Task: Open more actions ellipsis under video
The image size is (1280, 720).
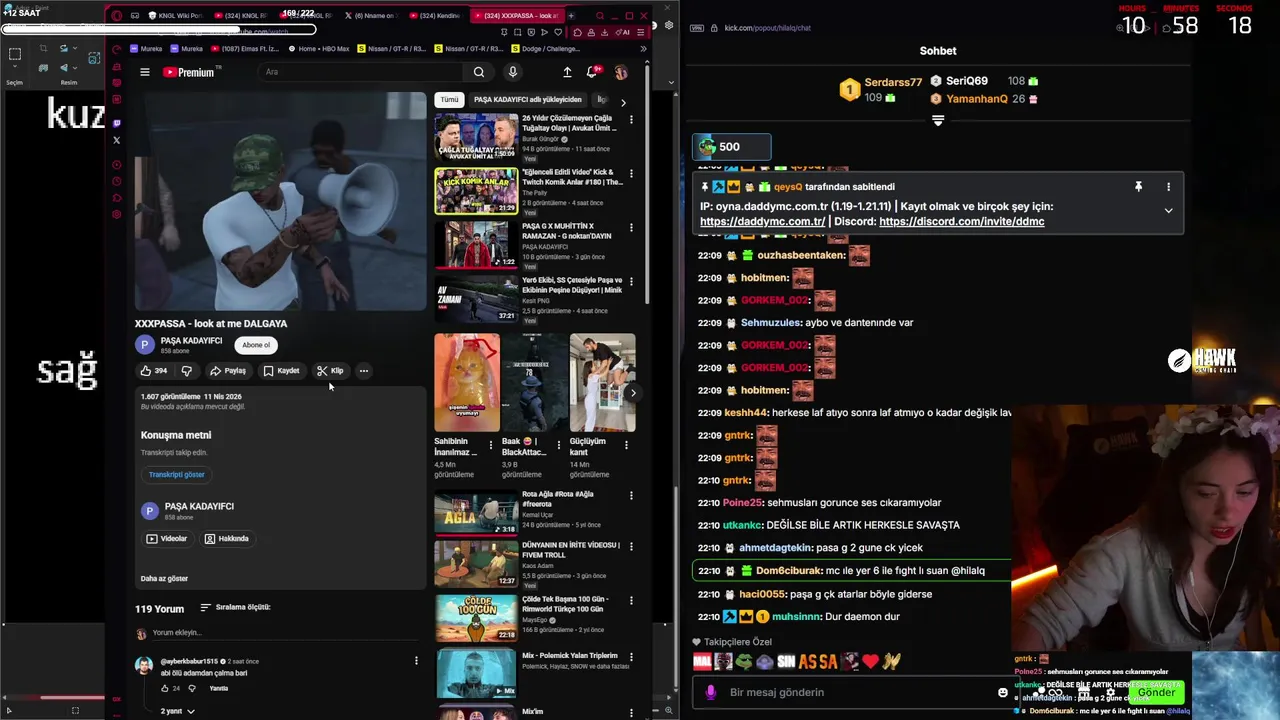Action: 364,371
